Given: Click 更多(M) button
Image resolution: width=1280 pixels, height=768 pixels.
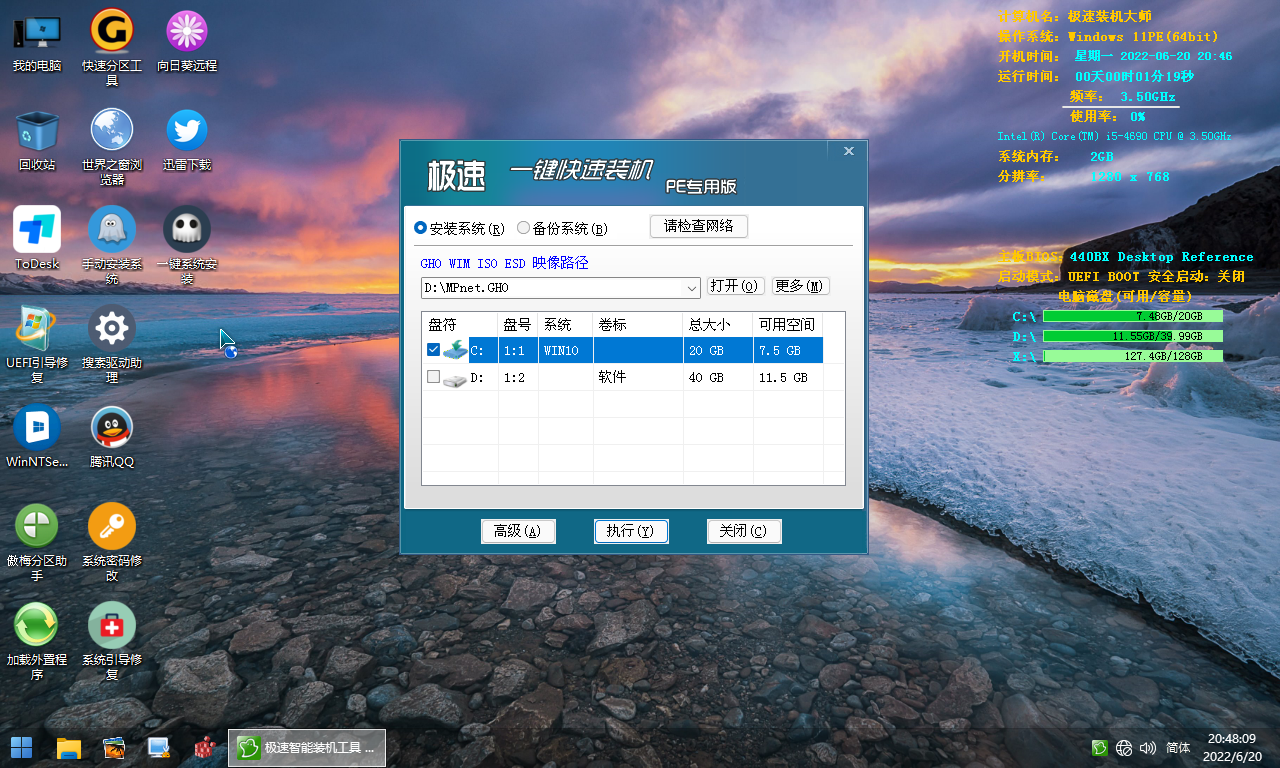Looking at the screenshot, I should pos(800,286).
